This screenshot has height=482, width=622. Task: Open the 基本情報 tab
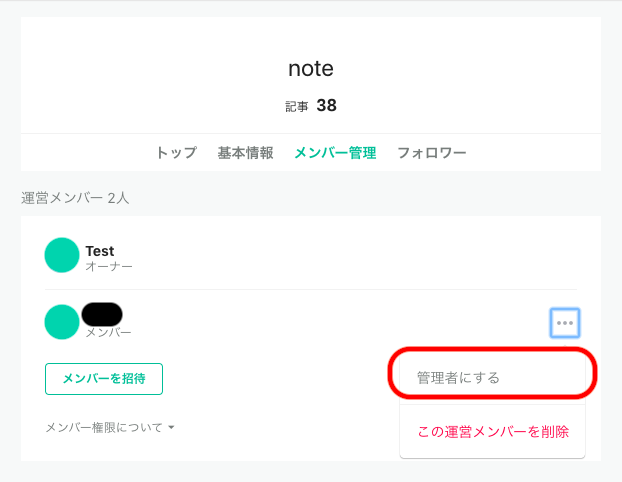click(246, 153)
